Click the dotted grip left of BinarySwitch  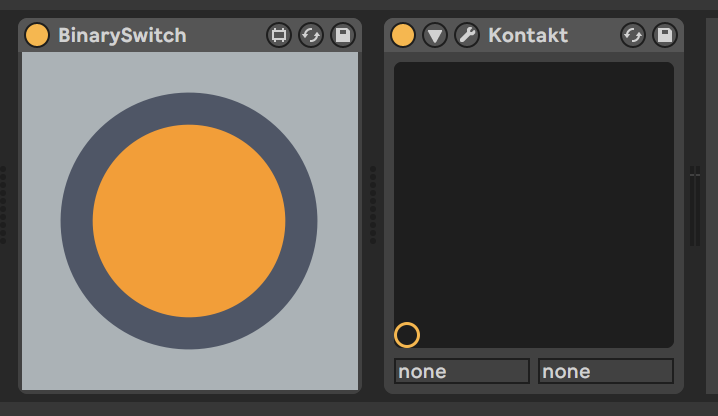(x=3, y=205)
